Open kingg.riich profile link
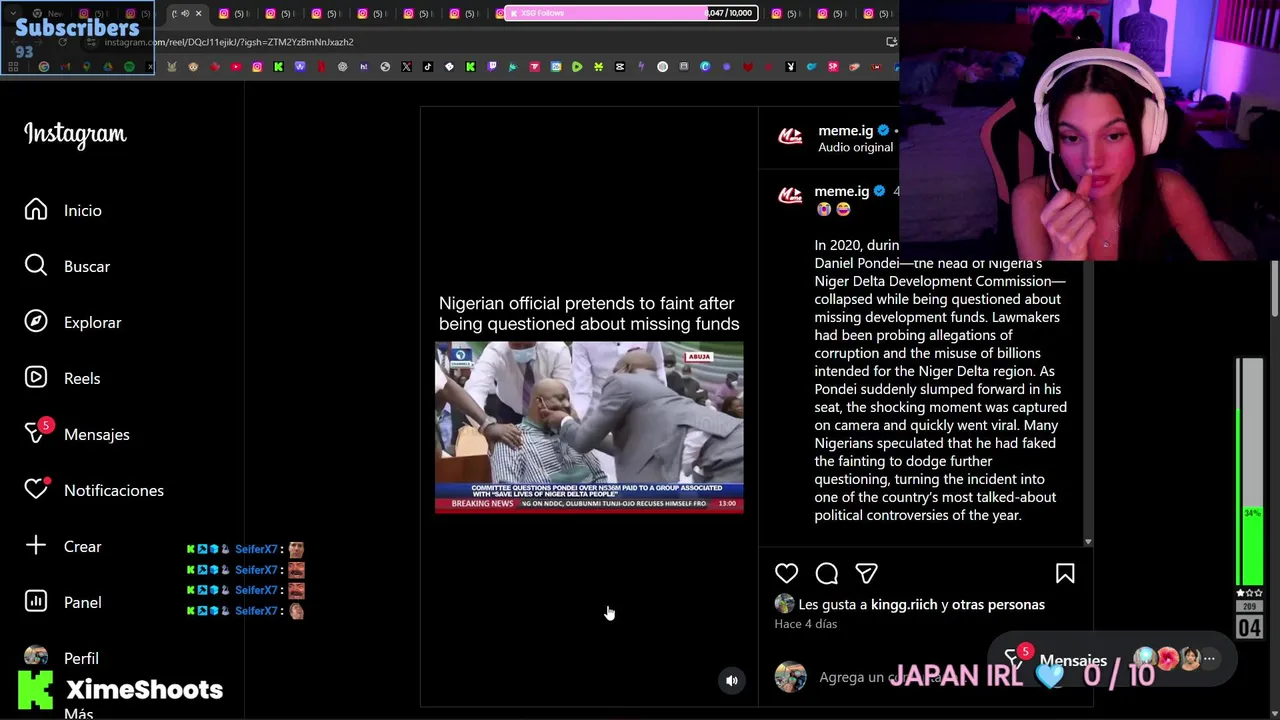 point(904,604)
